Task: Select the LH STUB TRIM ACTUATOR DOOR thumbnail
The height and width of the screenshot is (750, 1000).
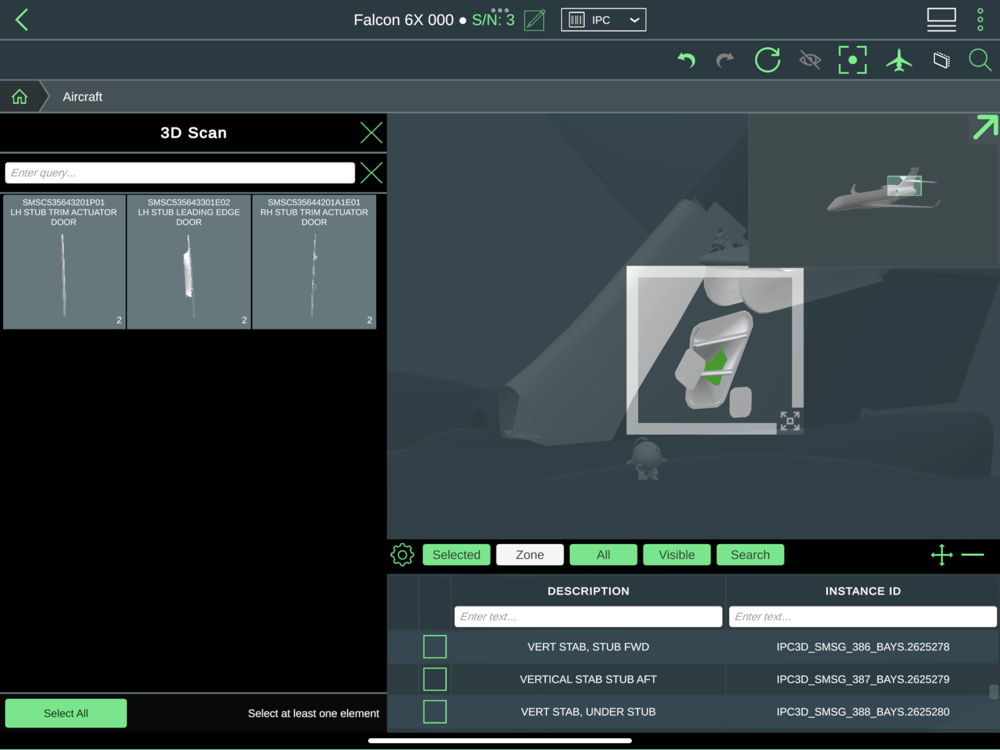Action: tap(64, 262)
